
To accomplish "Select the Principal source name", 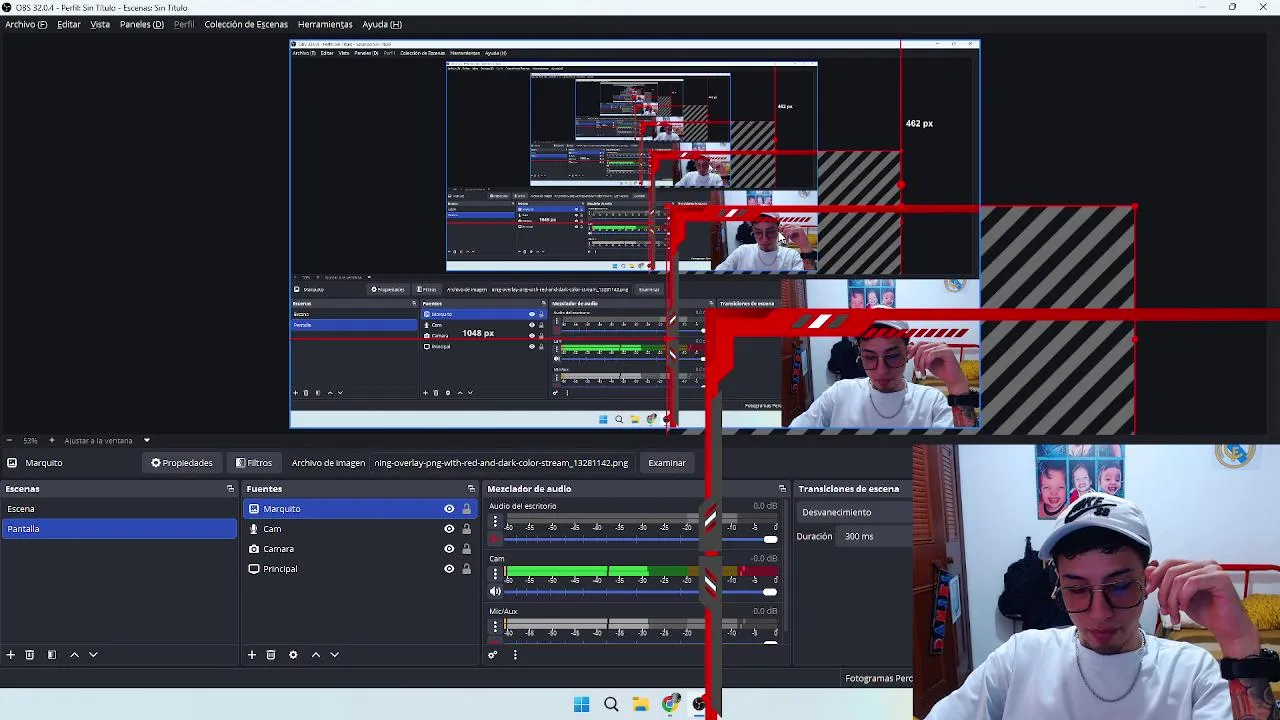I will click(280, 569).
